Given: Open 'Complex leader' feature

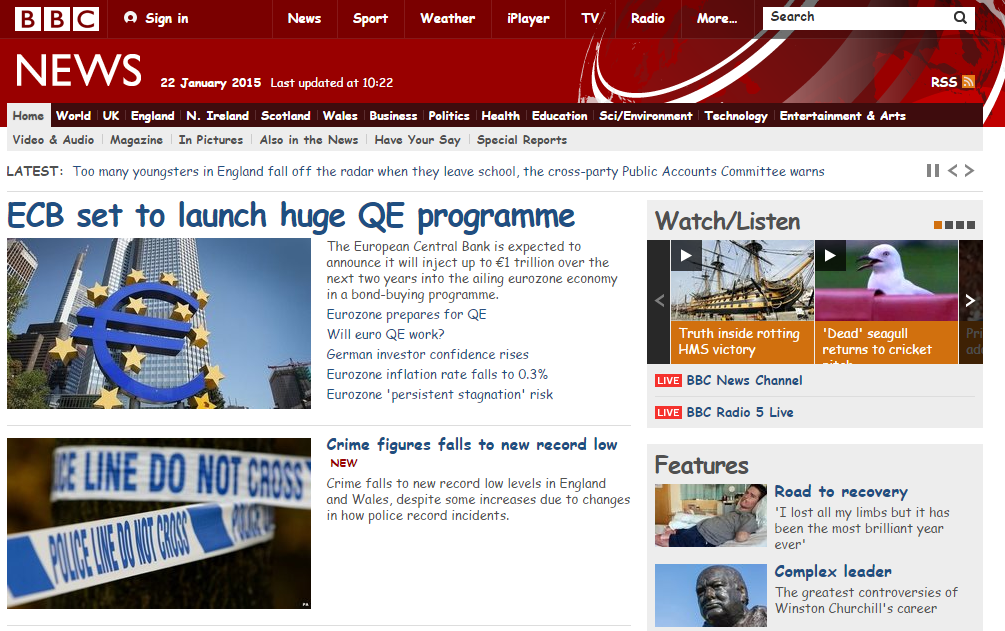Looking at the screenshot, I should pos(833,571).
